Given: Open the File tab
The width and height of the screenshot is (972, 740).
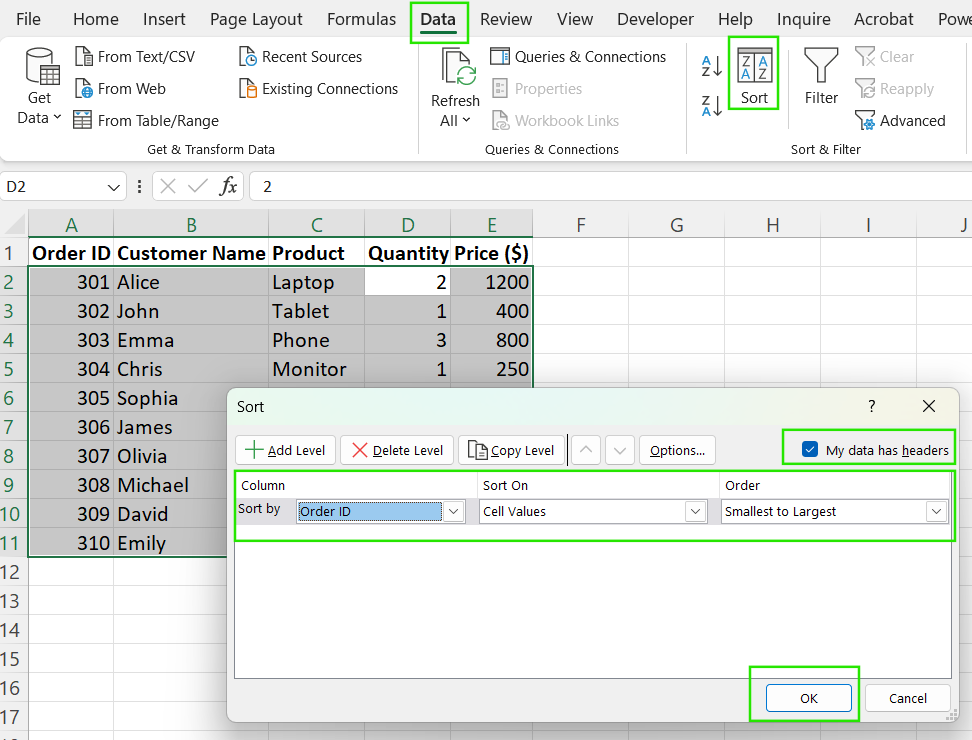Looking at the screenshot, I should (29, 19).
